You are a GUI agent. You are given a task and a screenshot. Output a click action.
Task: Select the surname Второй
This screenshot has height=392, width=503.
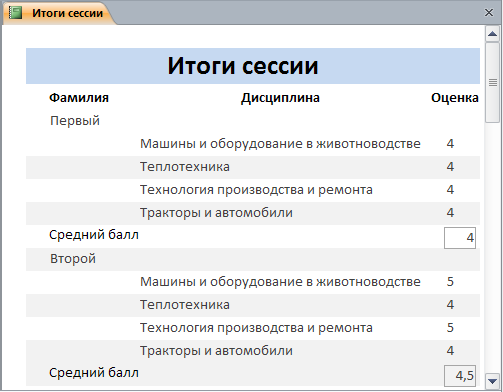[x=73, y=259]
